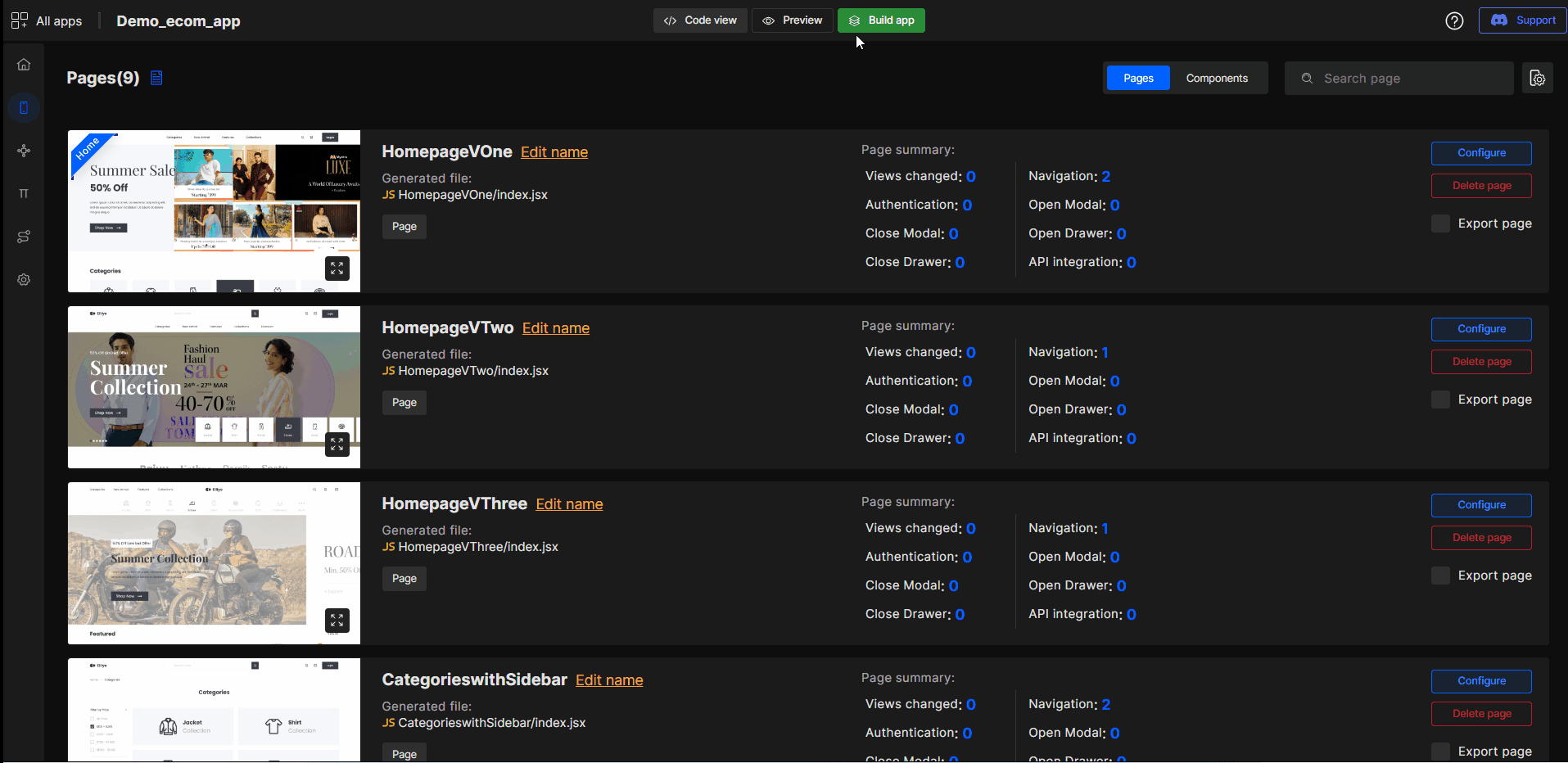Click the flow/connections icon in the sidebar
1568x763 pixels.
(x=24, y=151)
